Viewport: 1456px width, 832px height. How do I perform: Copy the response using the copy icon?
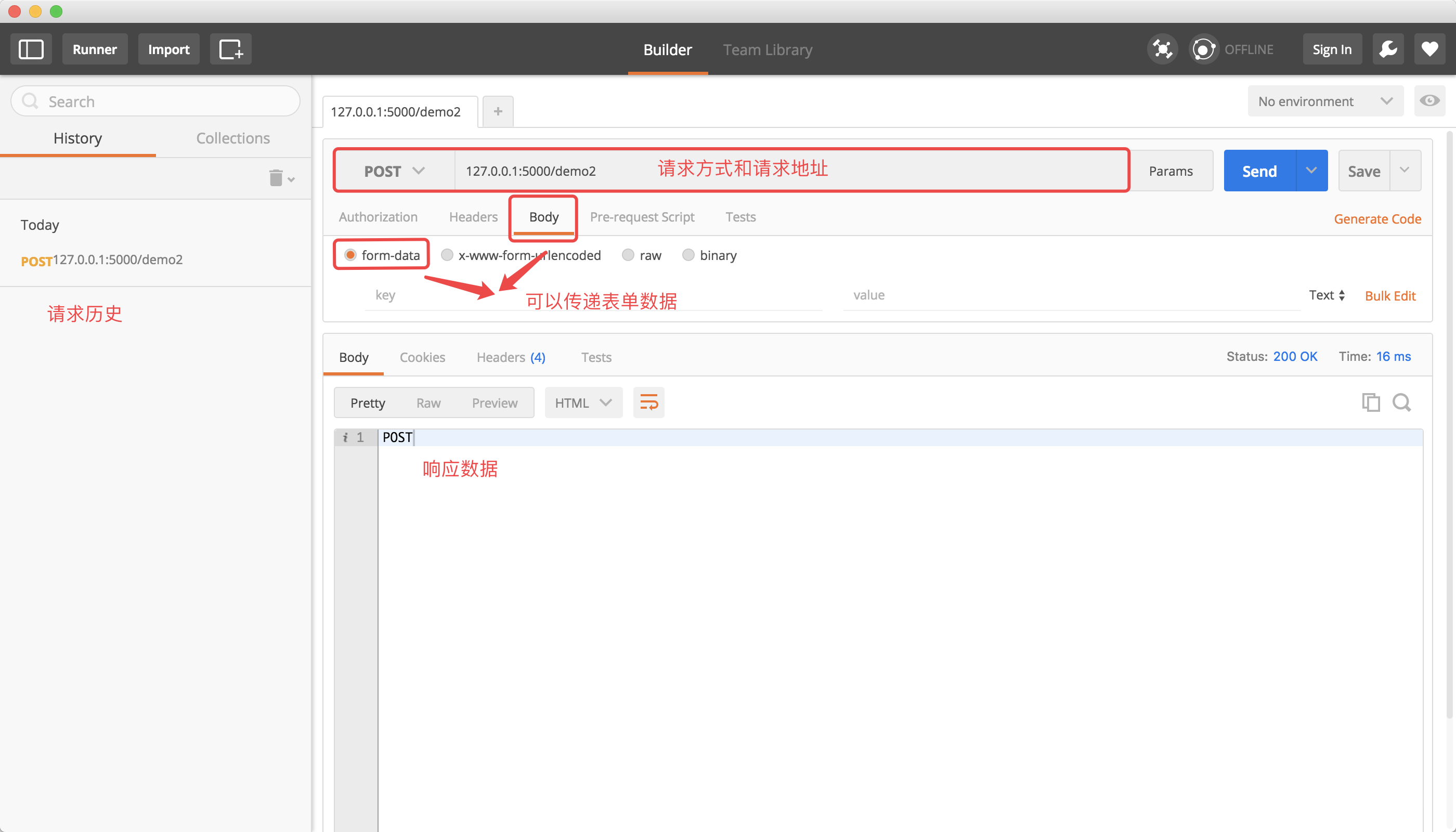[x=1370, y=403]
